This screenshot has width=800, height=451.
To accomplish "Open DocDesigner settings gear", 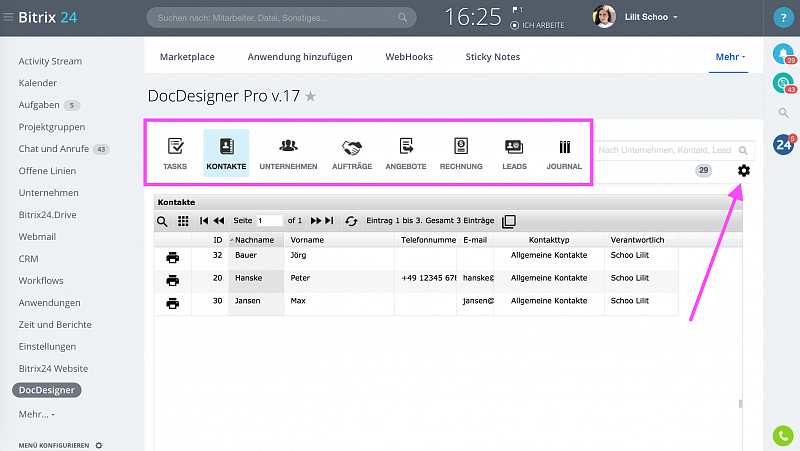I will [744, 170].
